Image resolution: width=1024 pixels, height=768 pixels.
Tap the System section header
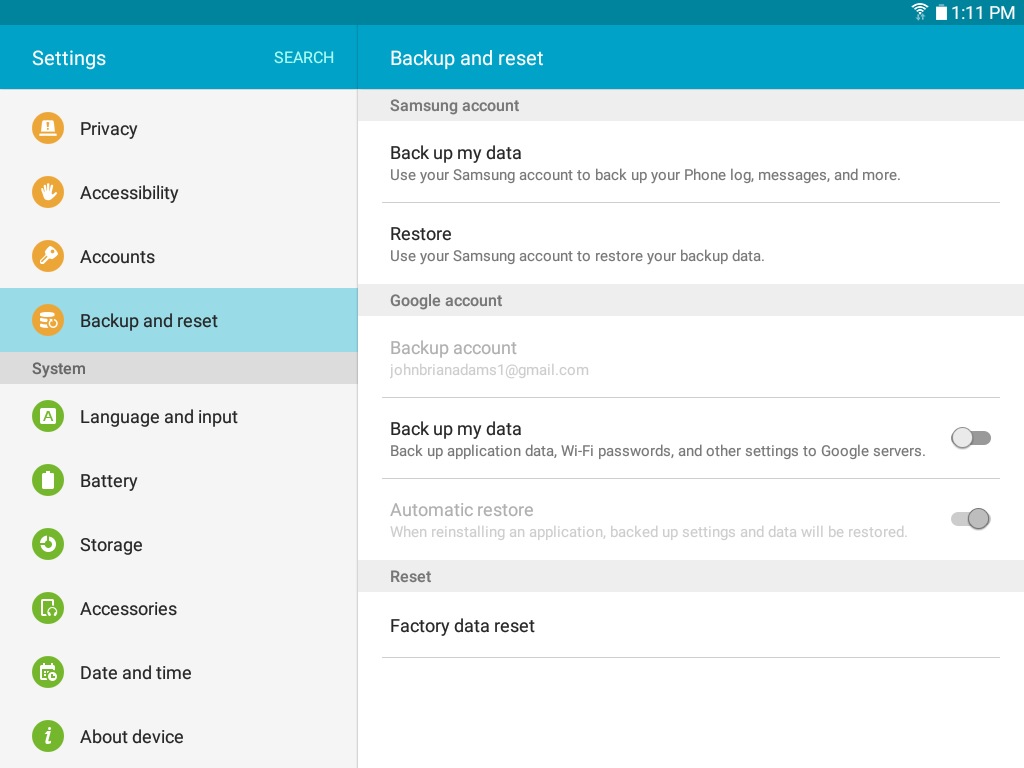pos(179,368)
